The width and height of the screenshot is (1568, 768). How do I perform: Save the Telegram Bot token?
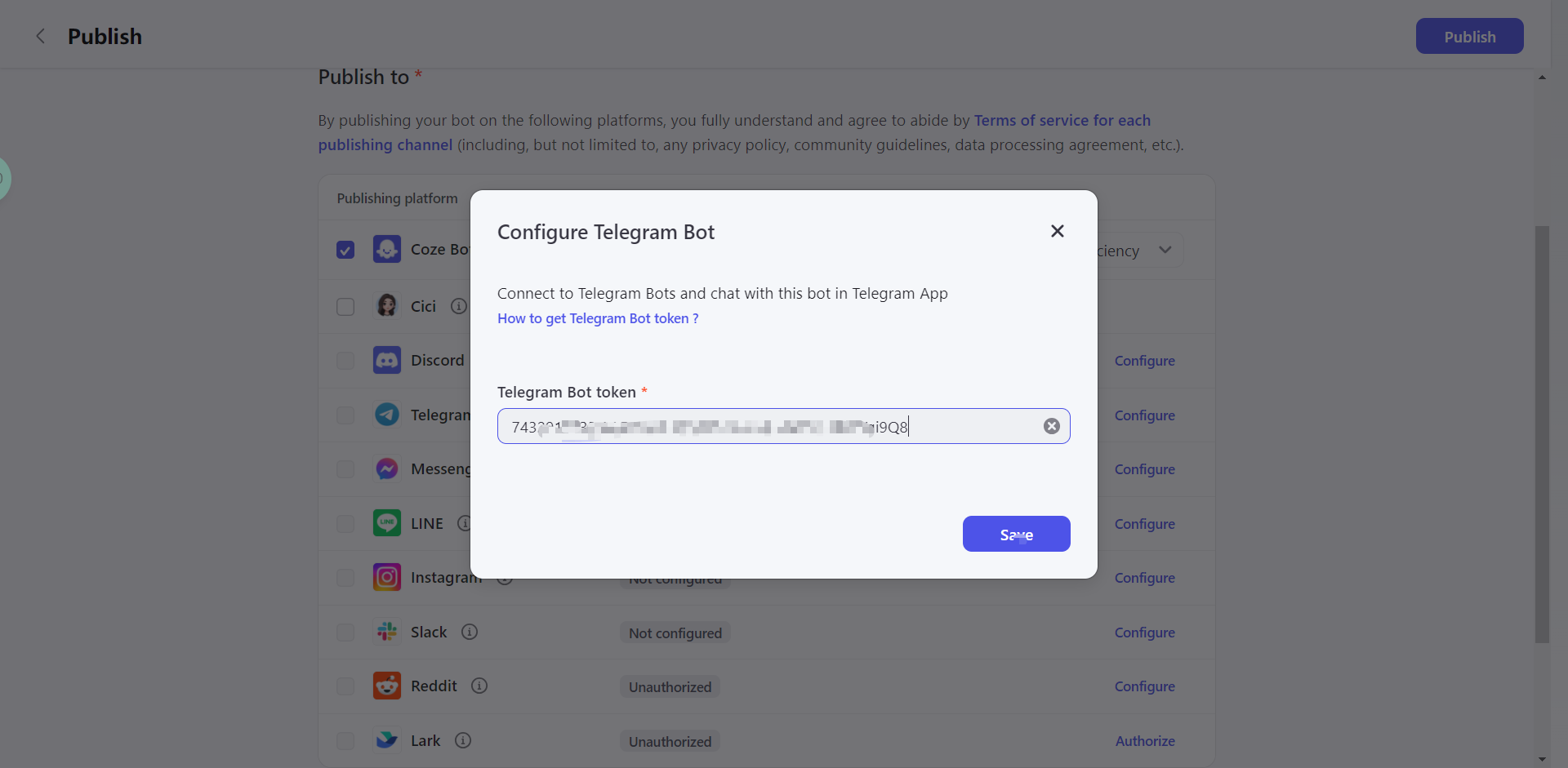(1016, 534)
